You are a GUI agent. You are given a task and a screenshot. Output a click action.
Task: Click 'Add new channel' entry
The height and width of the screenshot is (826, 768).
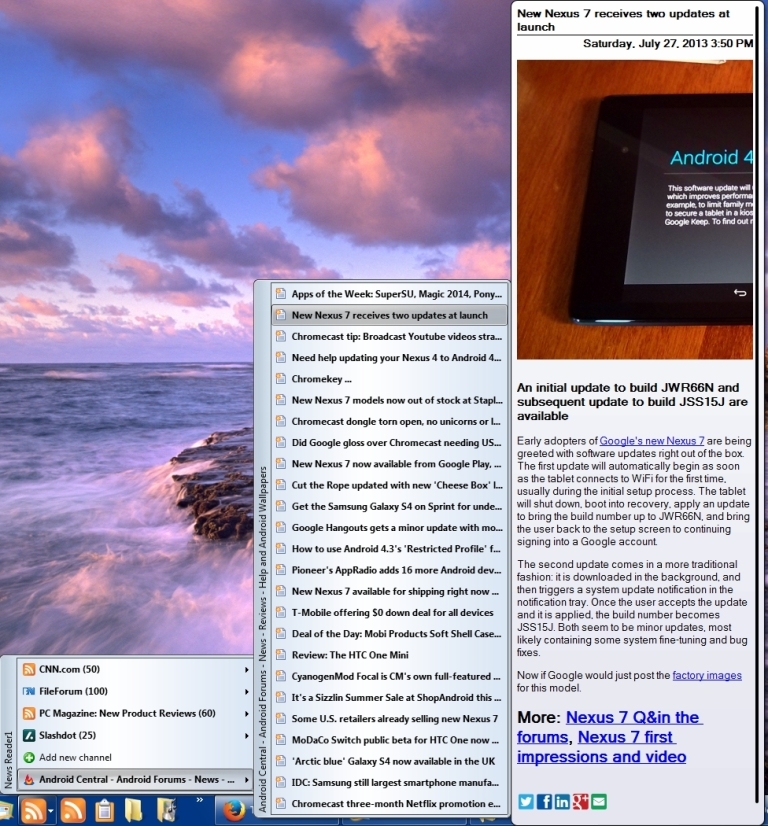tap(136, 758)
